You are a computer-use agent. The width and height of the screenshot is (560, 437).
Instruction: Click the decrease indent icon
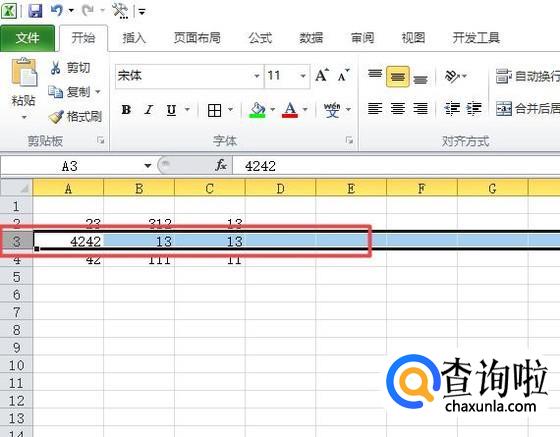coord(452,109)
